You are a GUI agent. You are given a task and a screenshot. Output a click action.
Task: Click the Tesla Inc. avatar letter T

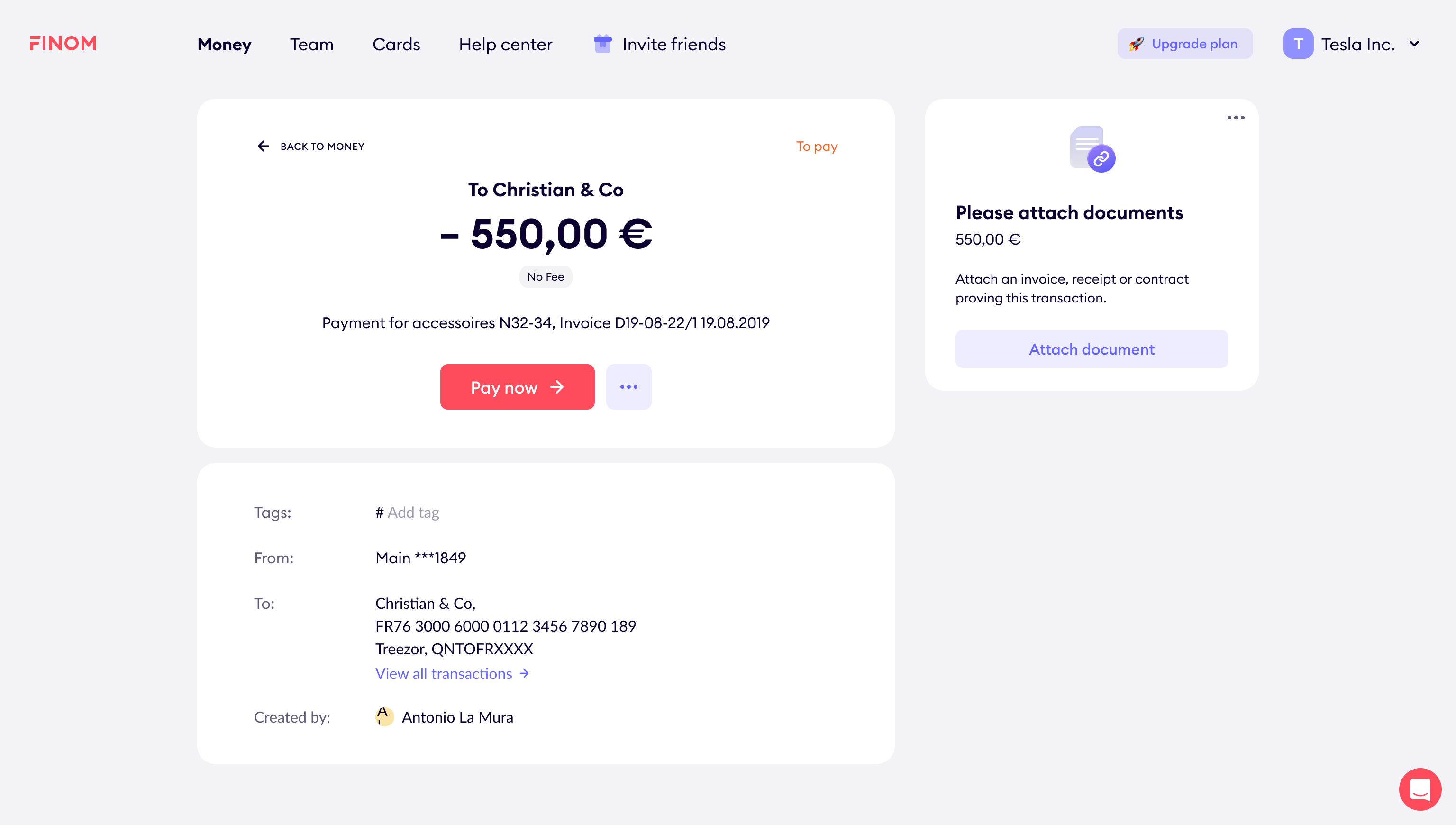[x=1298, y=44]
